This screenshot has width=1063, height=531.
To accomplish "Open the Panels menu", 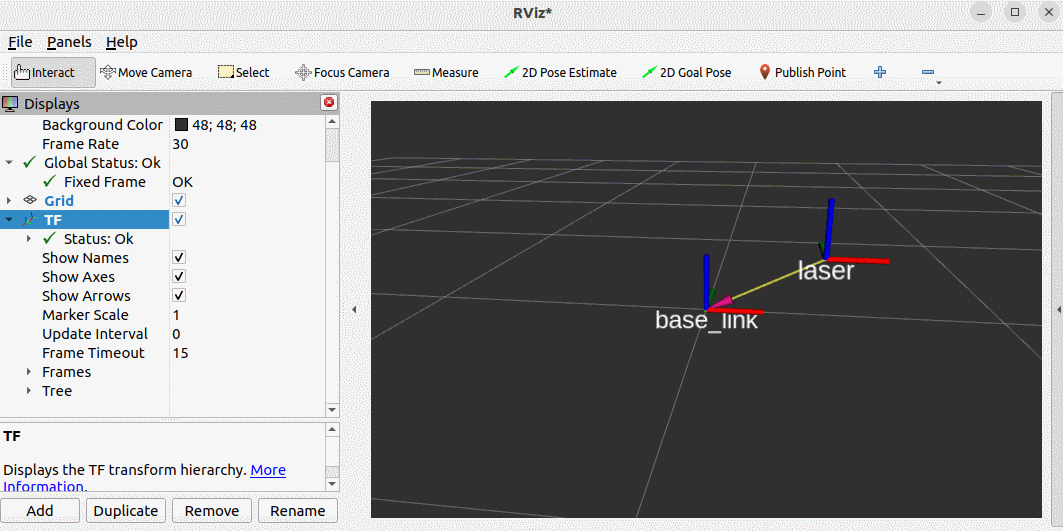I will pos(69,42).
